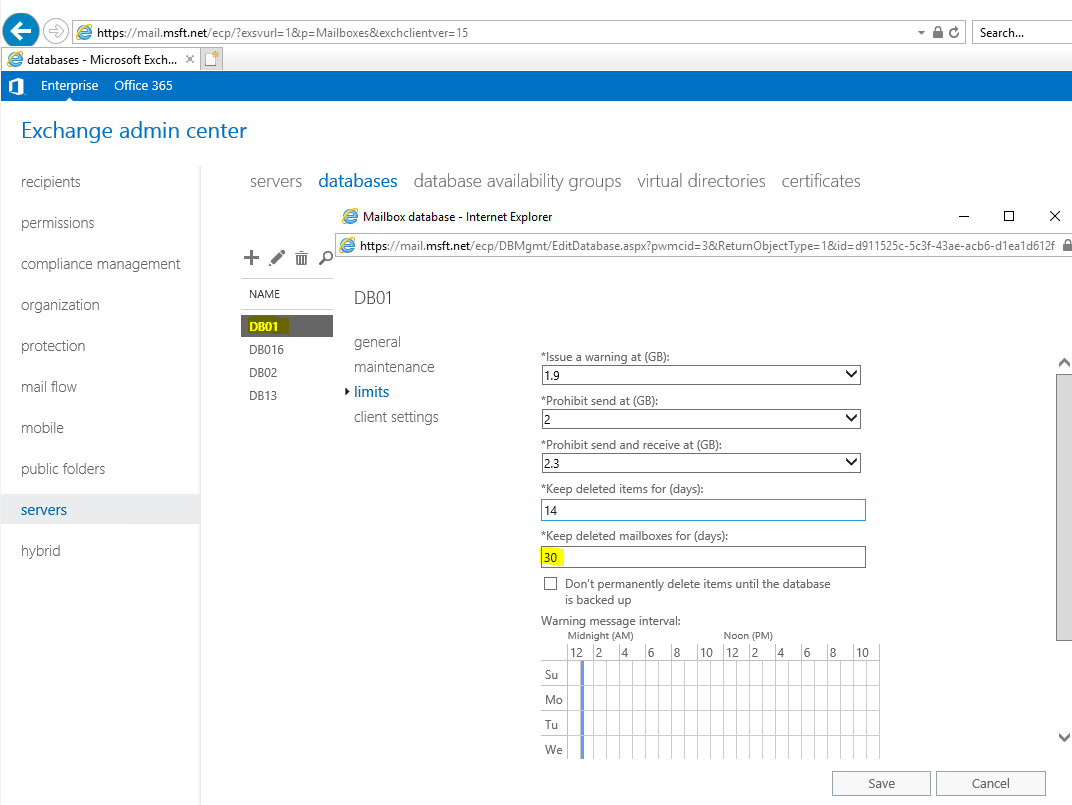Open the certificates tab
The width and height of the screenshot is (1072, 805).
821,181
